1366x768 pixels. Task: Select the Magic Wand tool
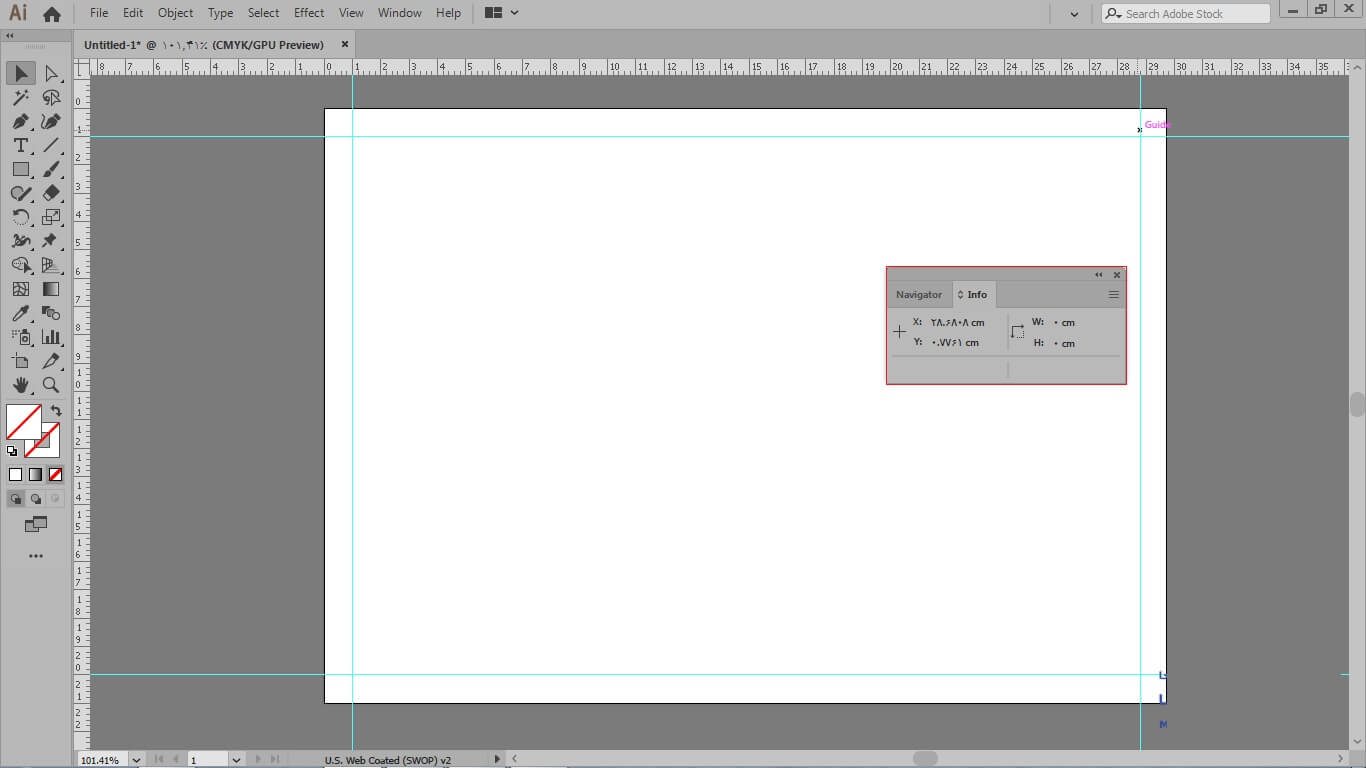click(x=20, y=98)
